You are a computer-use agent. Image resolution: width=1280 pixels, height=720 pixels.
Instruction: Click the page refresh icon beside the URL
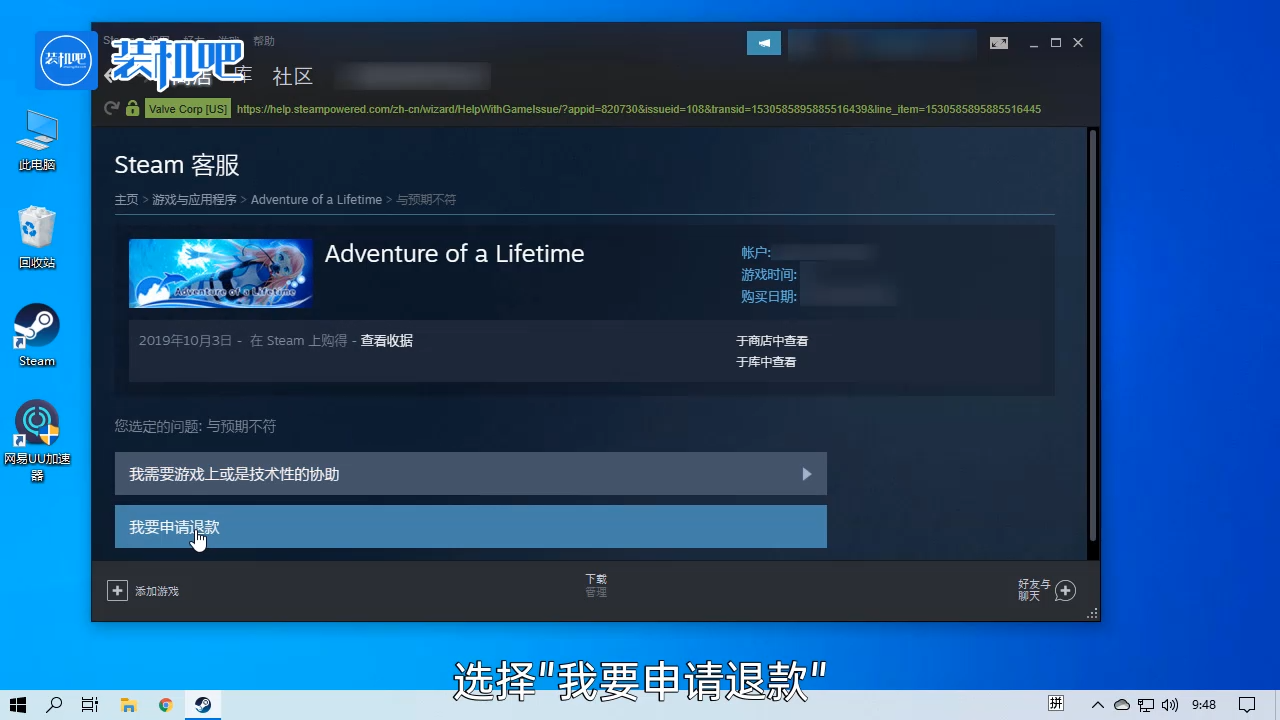pyautogui.click(x=111, y=109)
